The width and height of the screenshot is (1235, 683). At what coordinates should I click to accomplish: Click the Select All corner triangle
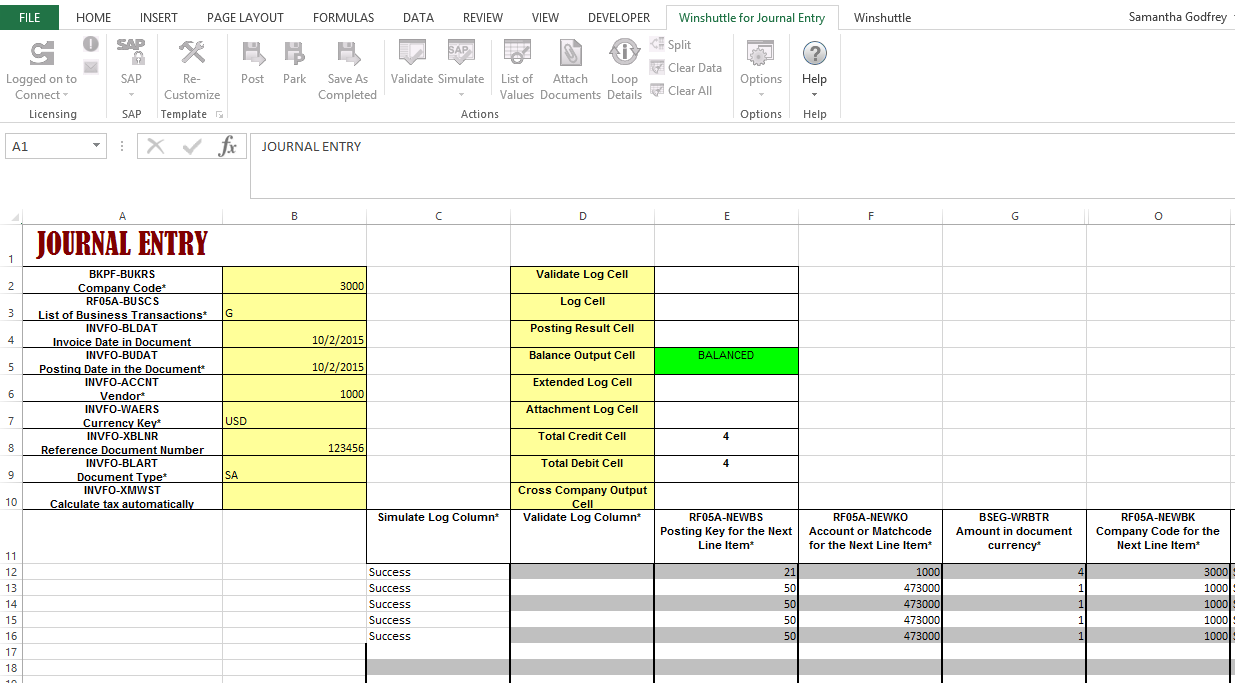(x=14, y=217)
